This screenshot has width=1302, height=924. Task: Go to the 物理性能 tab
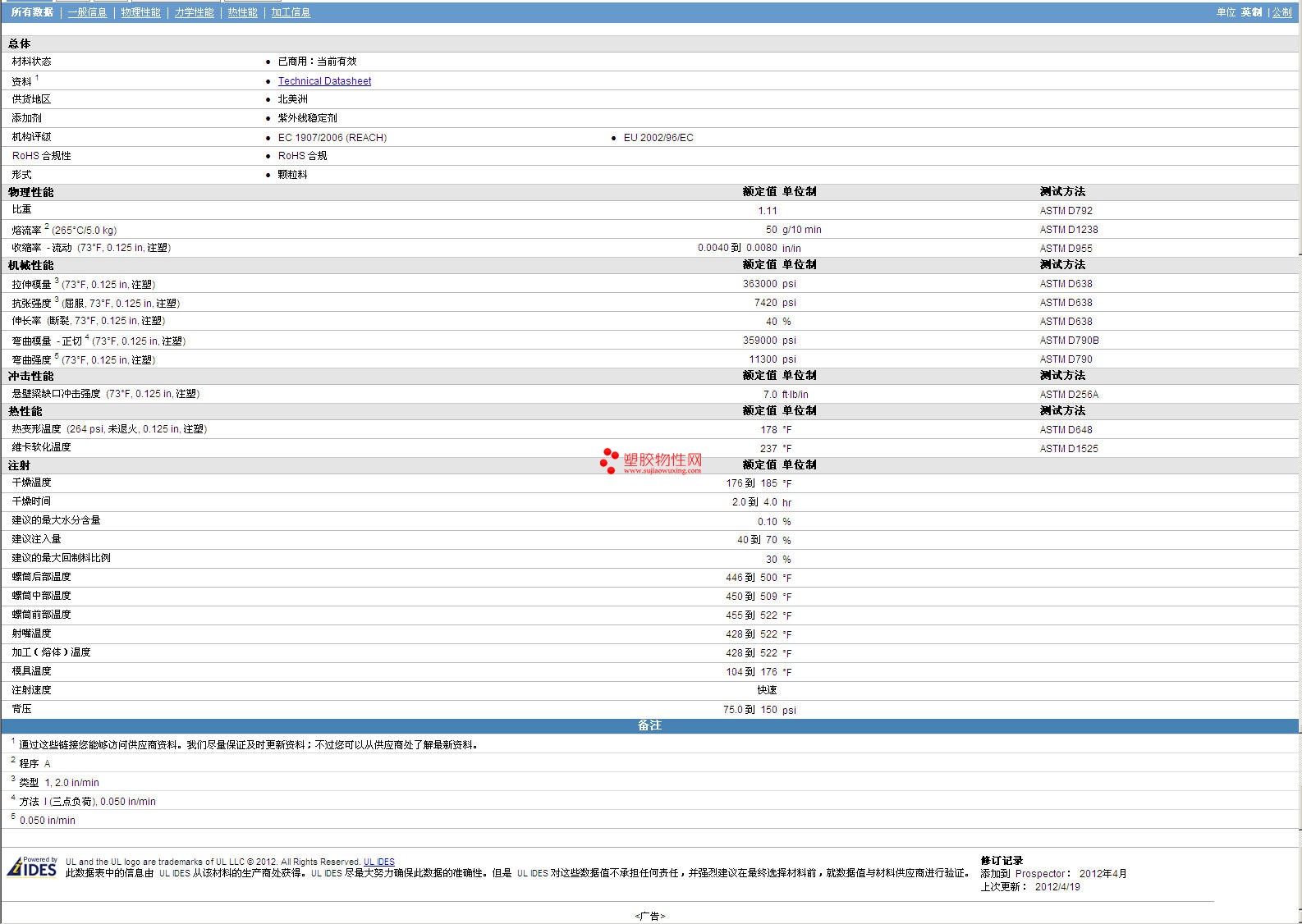pyautogui.click(x=140, y=12)
